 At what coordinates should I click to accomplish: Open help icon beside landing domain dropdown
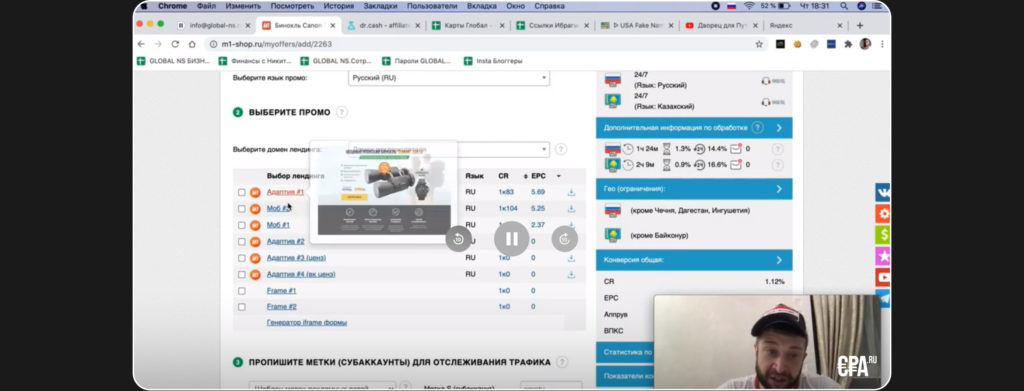point(561,149)
